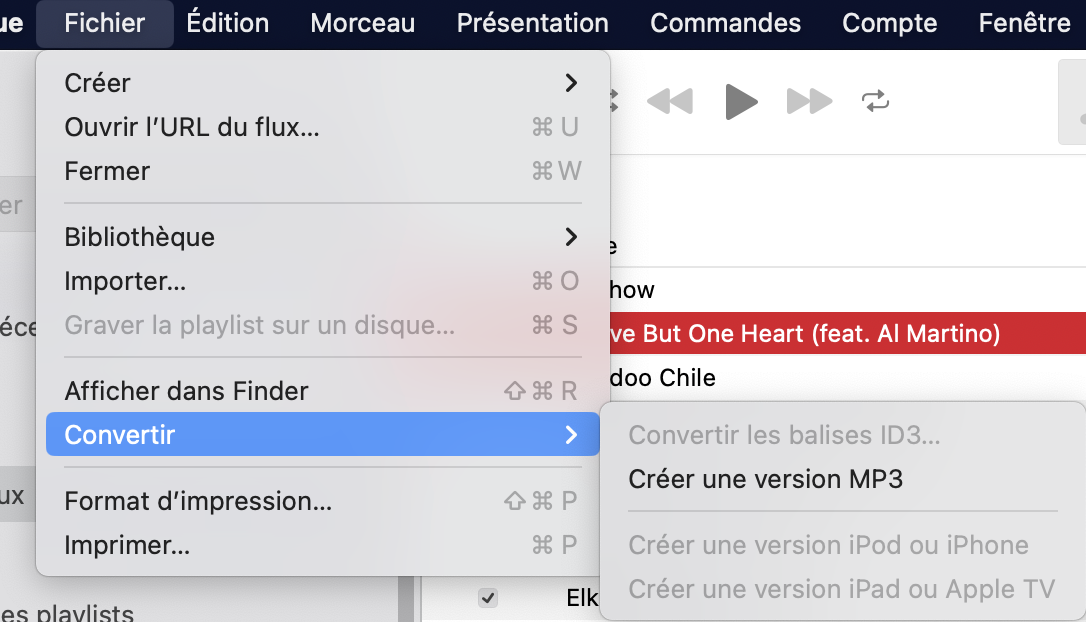The height and width of the screenshot is (622, 1086).
Task: Skip to the next track
Action: point(809,101)
